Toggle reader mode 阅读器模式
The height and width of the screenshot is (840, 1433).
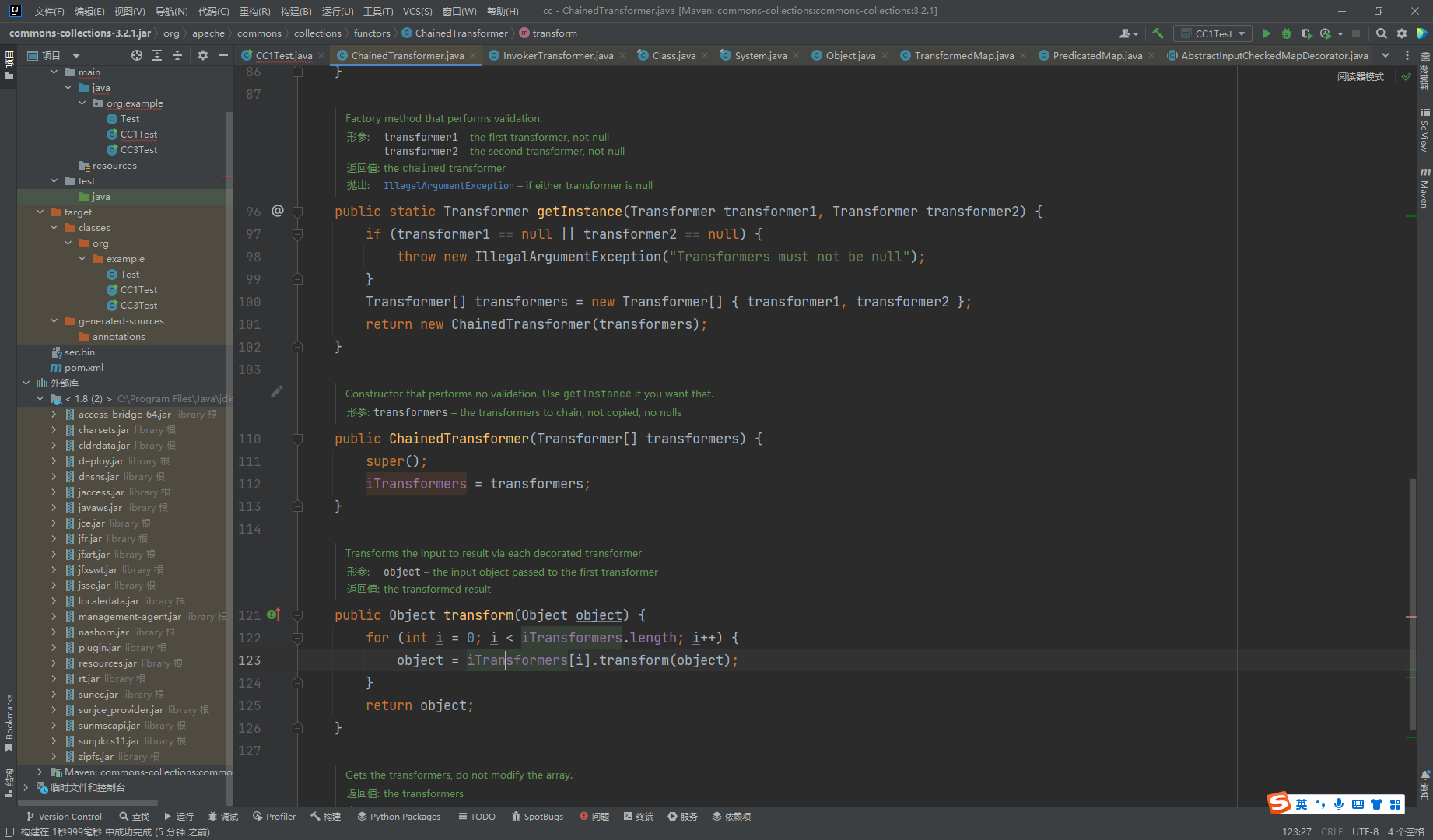tap(1361, 76)
